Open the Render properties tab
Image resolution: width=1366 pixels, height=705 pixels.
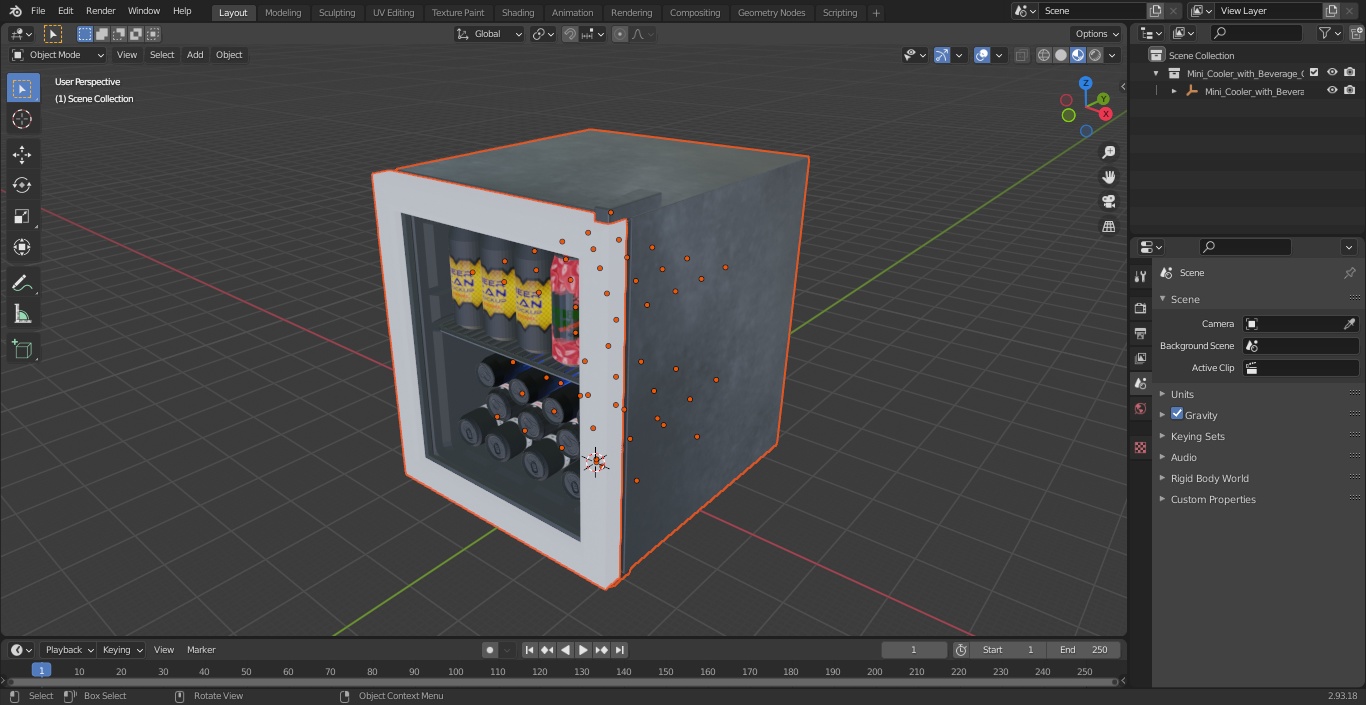tap(1140, 308)
